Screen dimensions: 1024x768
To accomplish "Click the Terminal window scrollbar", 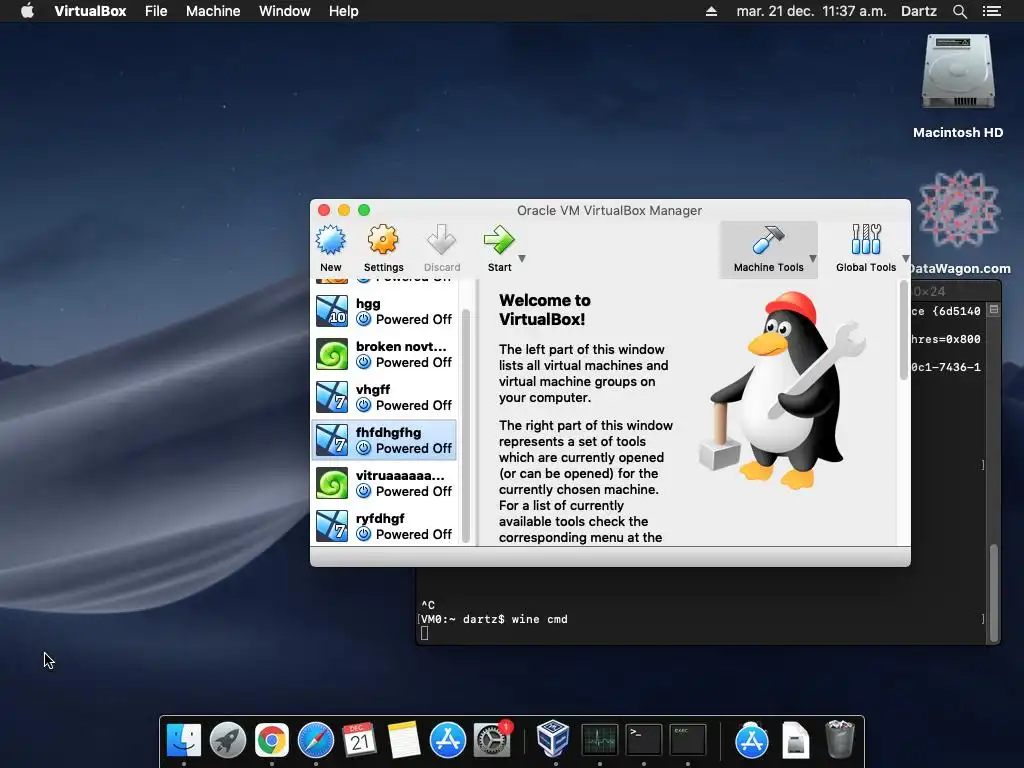I will (994, 592).
